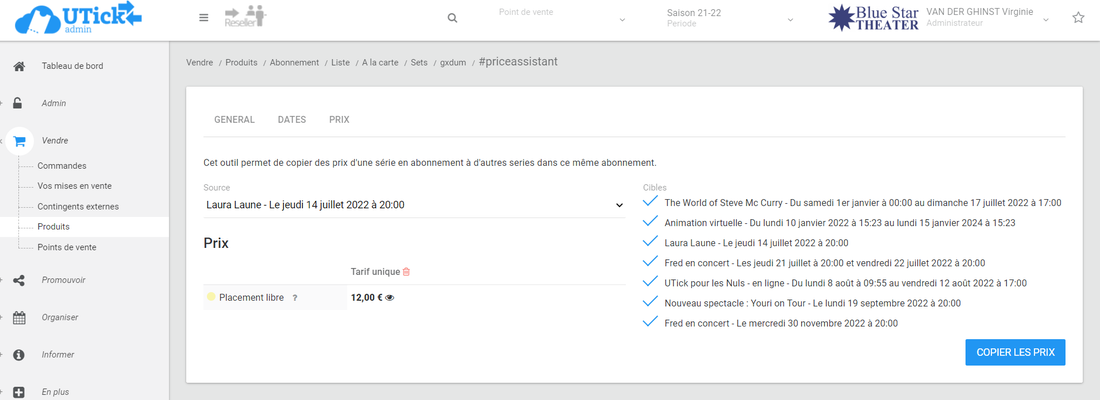The image size is (1100, 400).
Task: Click the Organiser calendar icon
Action: click(x=19, y=318)
